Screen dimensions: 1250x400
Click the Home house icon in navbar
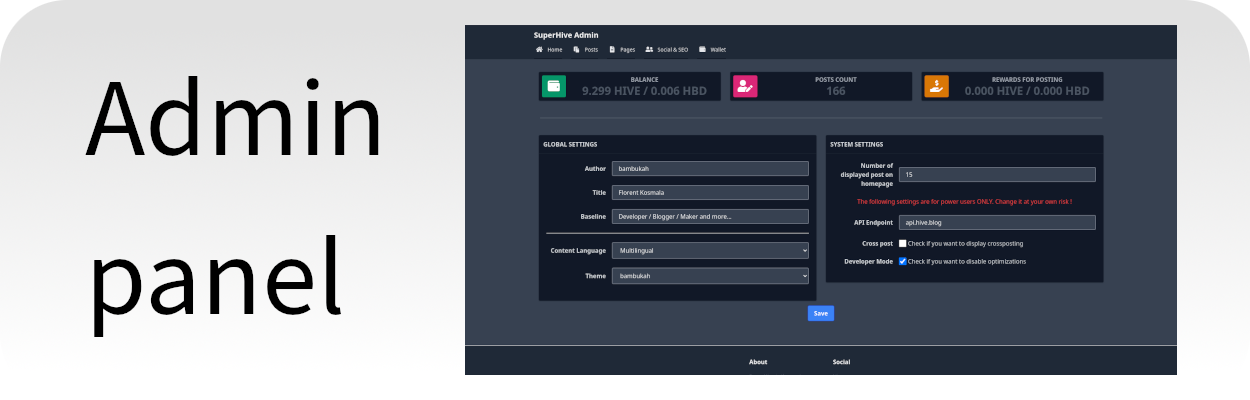click(539, 49)
